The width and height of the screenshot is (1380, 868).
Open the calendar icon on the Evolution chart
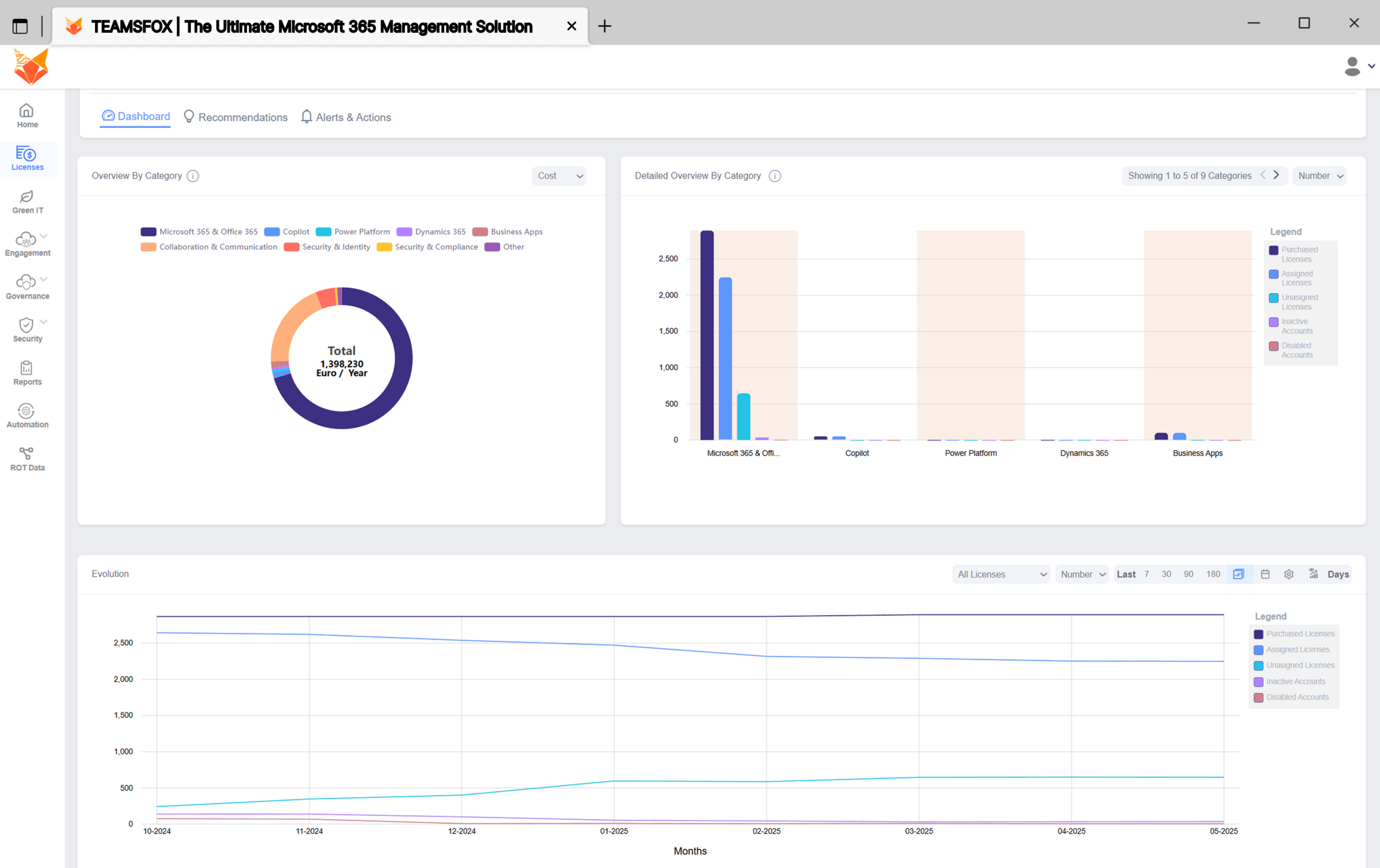pyautogui.click(x=1265, y=573)
